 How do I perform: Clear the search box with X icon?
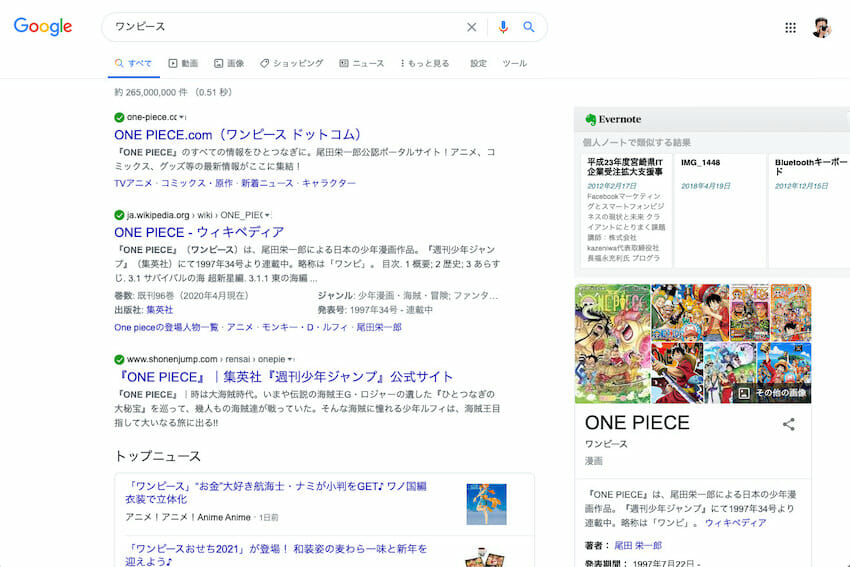point(472,27)
